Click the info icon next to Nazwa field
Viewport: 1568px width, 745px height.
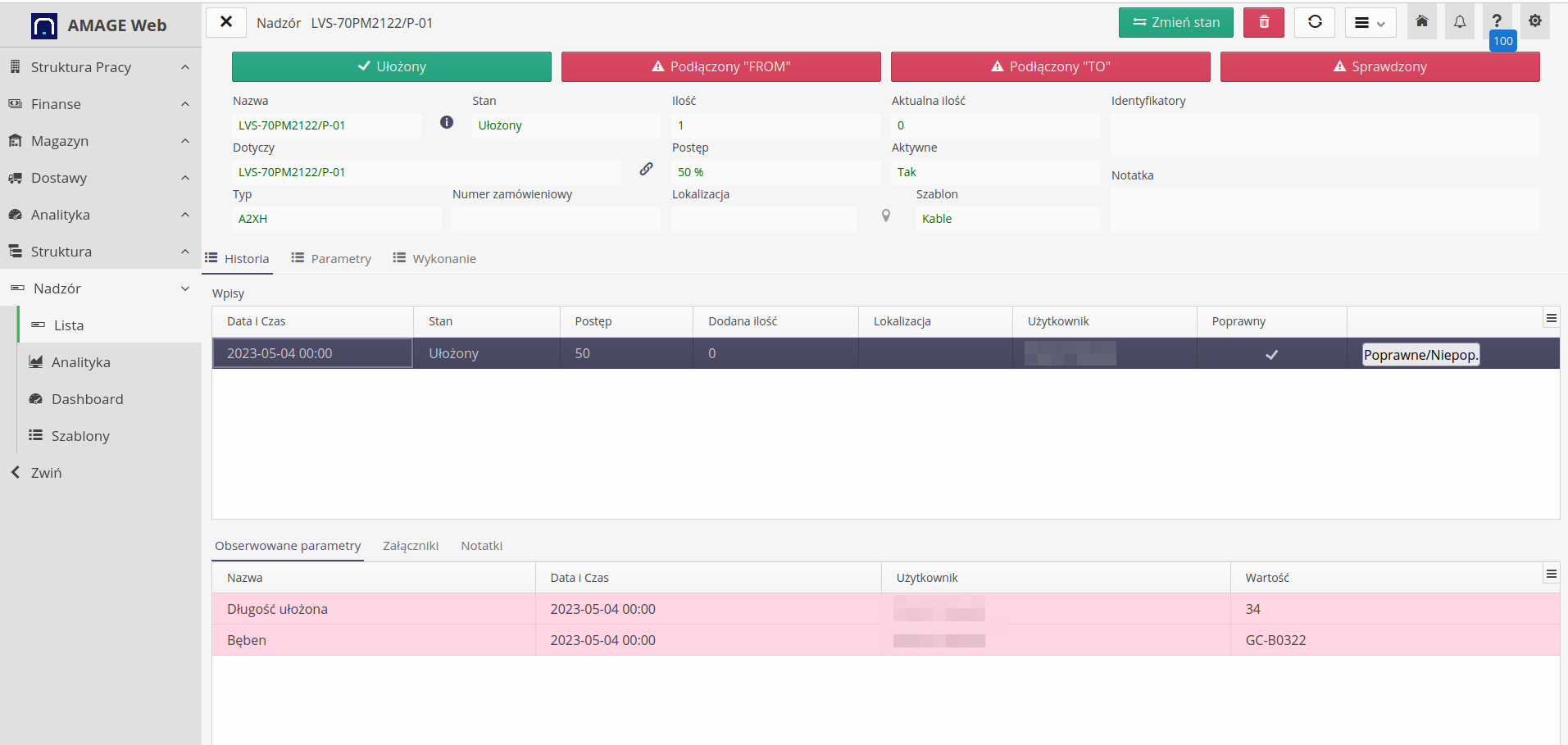pyautogui.click(x=447, y=122)
